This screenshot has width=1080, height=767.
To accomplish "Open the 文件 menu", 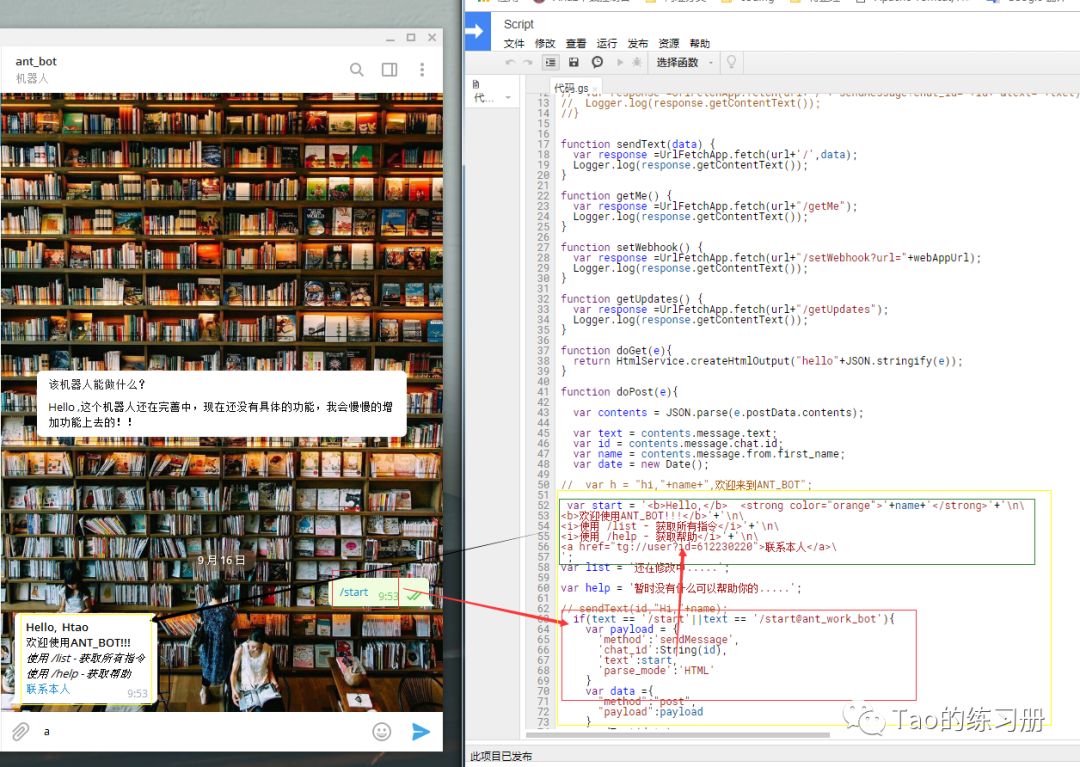I will coord(514,44).
